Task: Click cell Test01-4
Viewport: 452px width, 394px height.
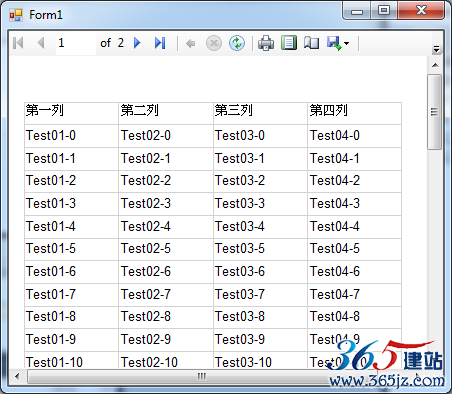Action: pos(71,227)
